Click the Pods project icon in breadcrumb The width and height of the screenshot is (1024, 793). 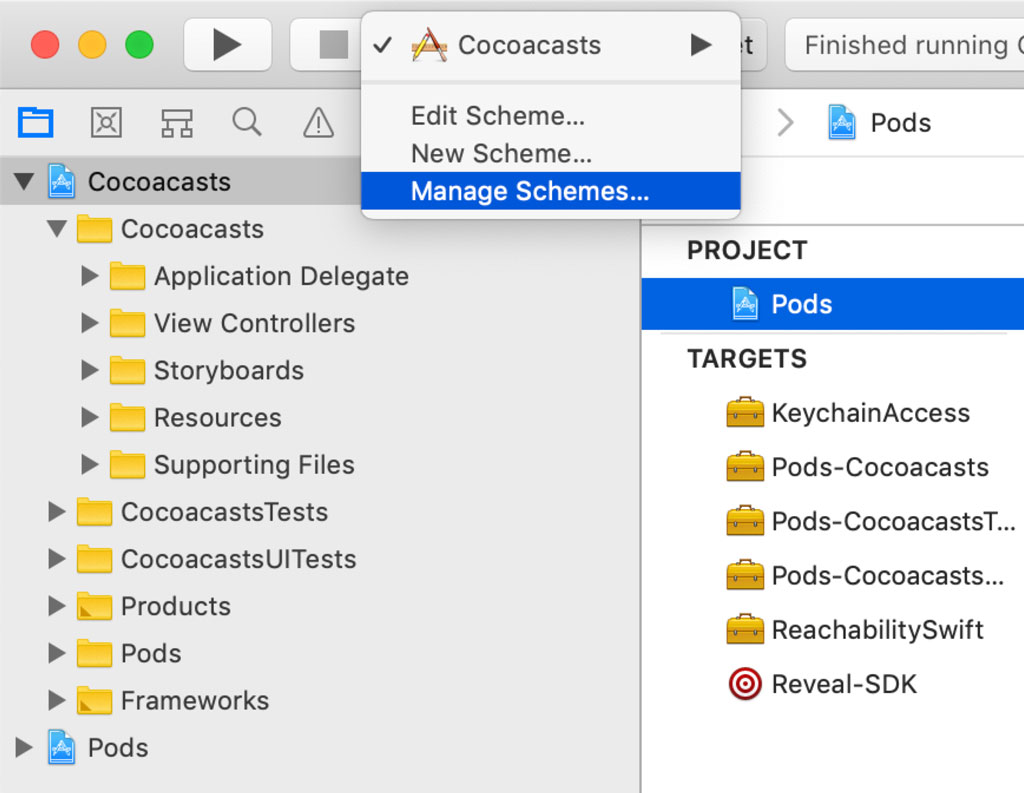[843, 122]
